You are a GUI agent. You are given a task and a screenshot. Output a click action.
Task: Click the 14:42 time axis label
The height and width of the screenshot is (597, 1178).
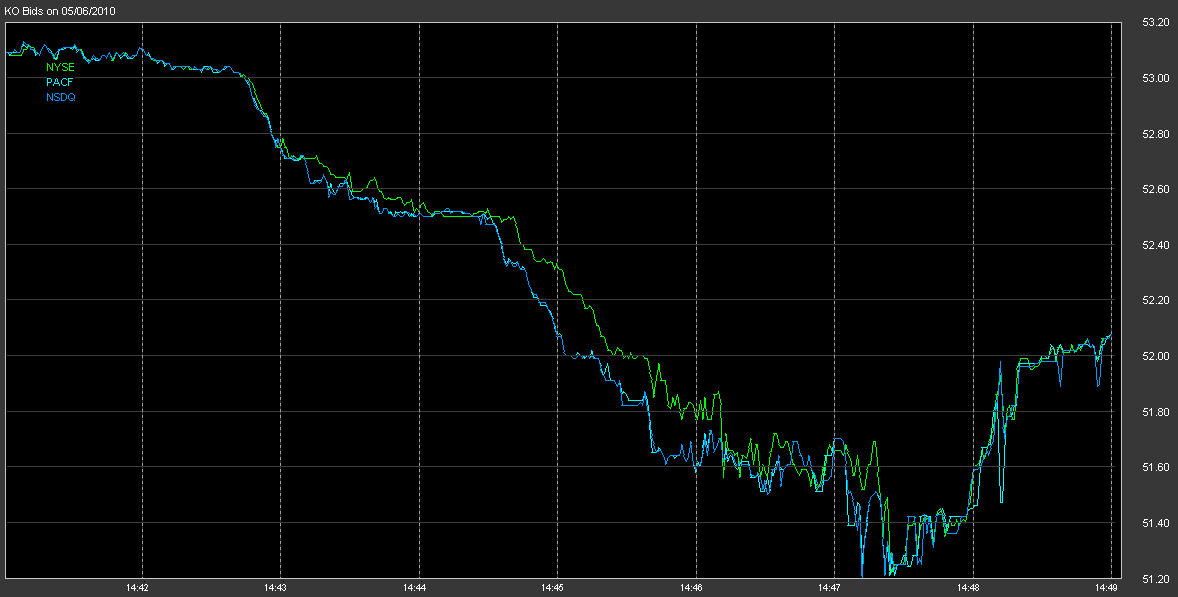(x=137, y=588)
